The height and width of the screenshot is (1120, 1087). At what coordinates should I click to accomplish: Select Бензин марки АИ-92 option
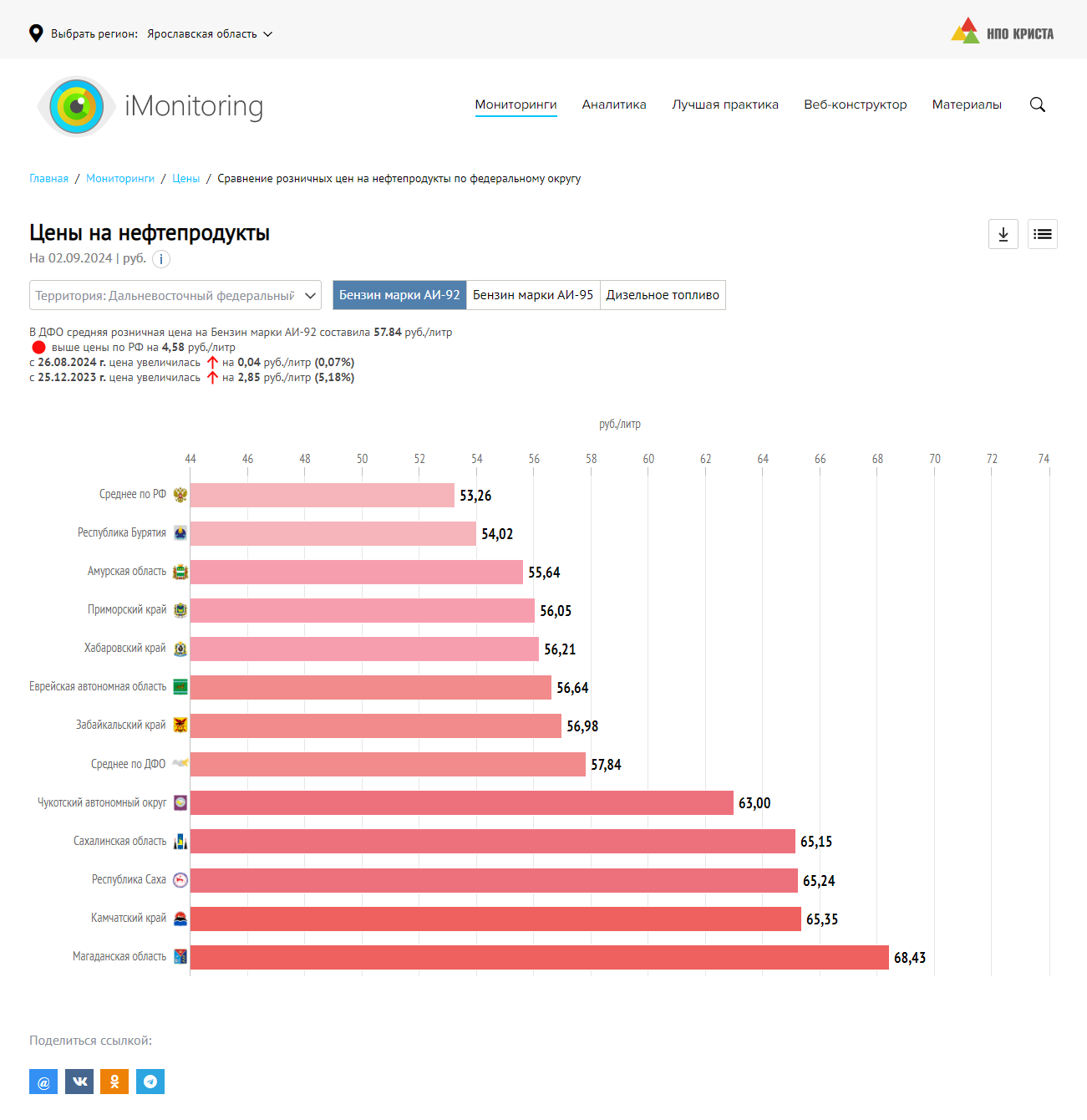pos(399,295)
